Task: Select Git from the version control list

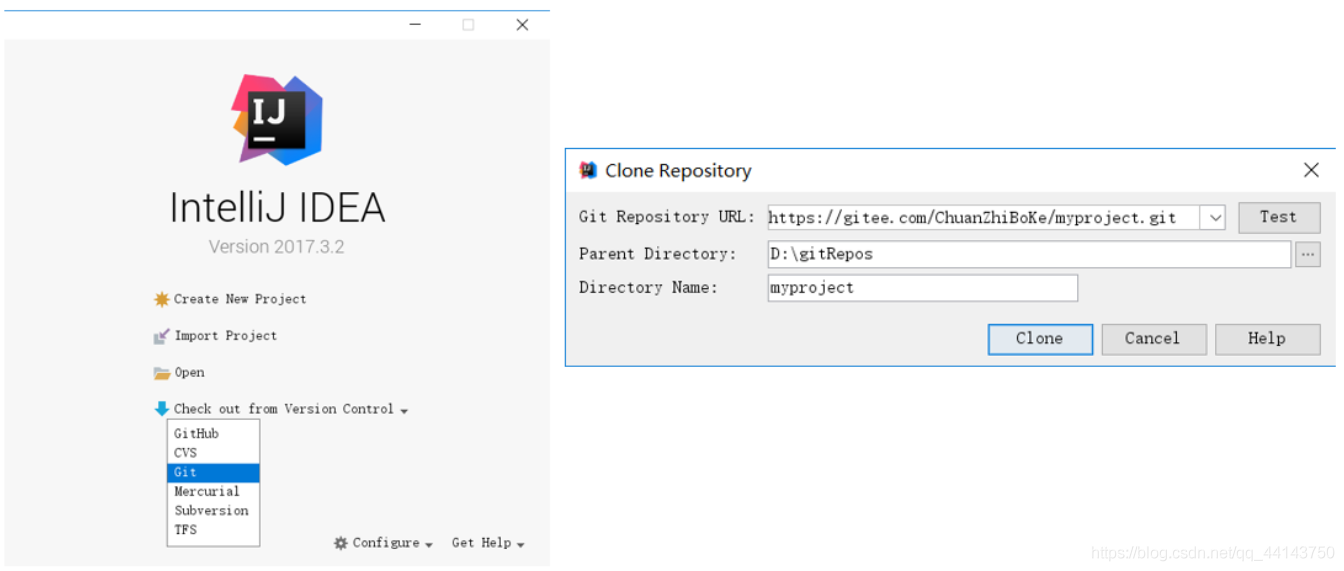Action: click(x=213, y=472)
